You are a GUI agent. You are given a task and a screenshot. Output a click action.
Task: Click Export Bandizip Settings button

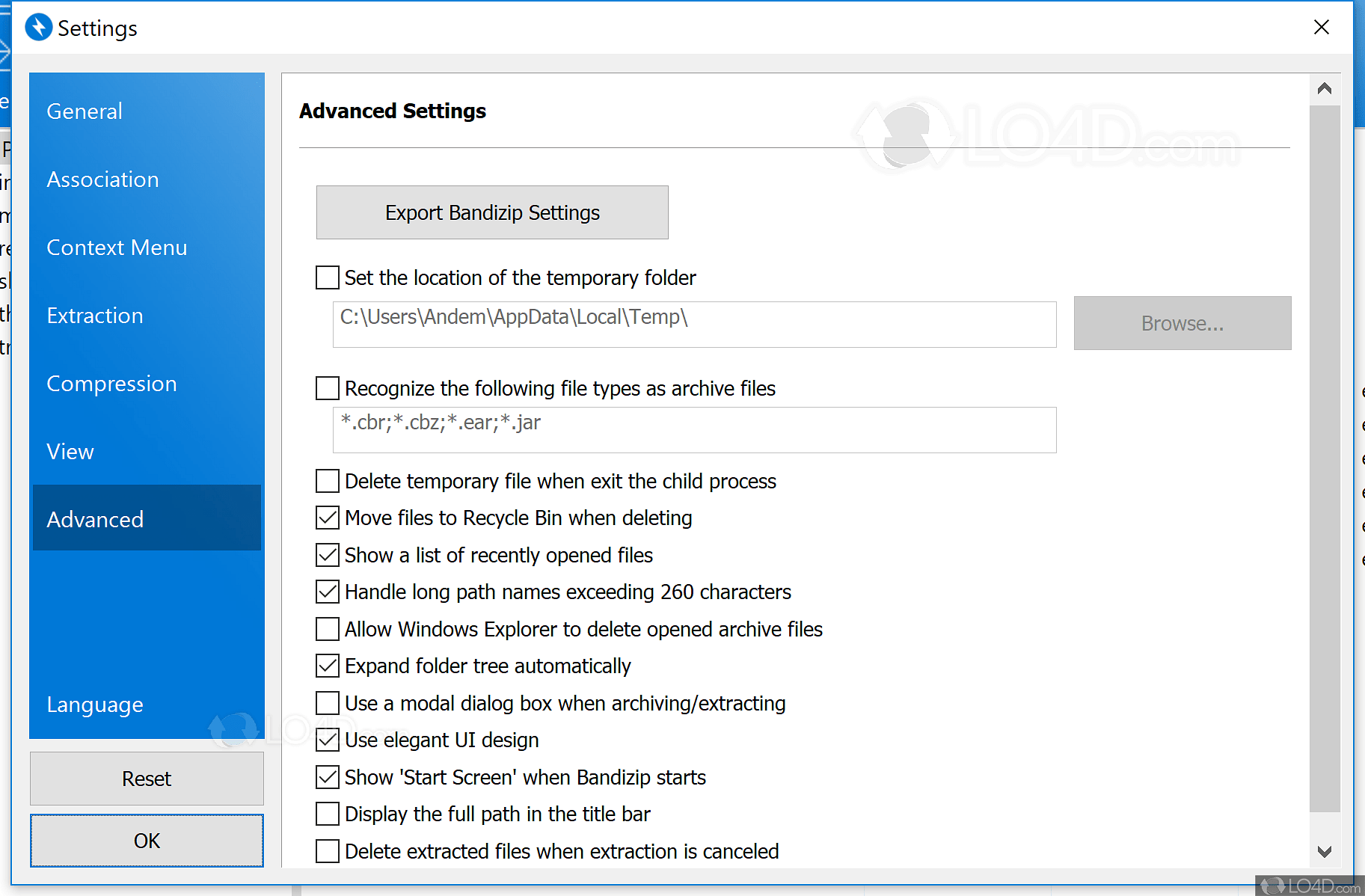(x=492, y=212)
